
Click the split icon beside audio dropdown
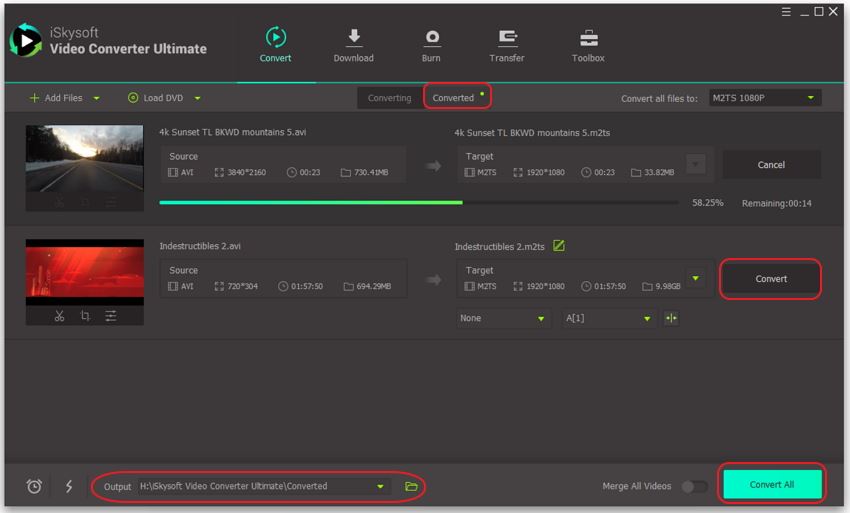[x=671, y=318]
